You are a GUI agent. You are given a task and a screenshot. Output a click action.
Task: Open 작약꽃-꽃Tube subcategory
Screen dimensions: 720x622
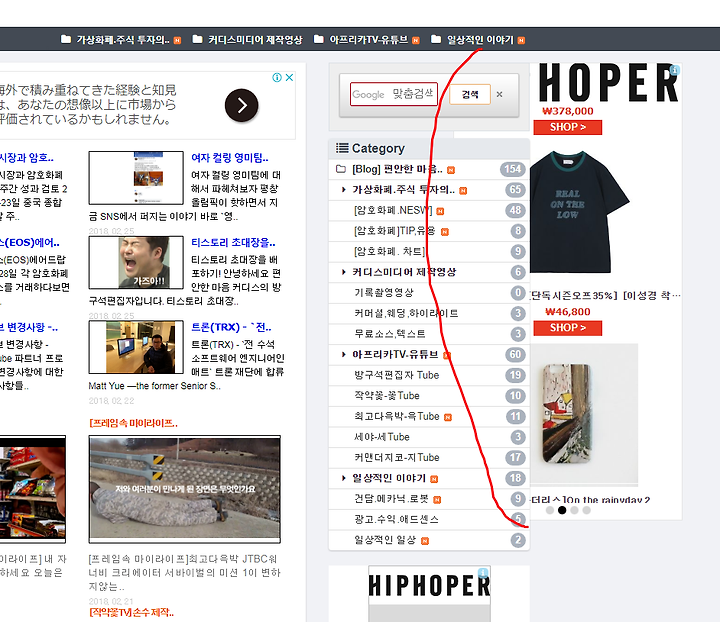(387, 396)
